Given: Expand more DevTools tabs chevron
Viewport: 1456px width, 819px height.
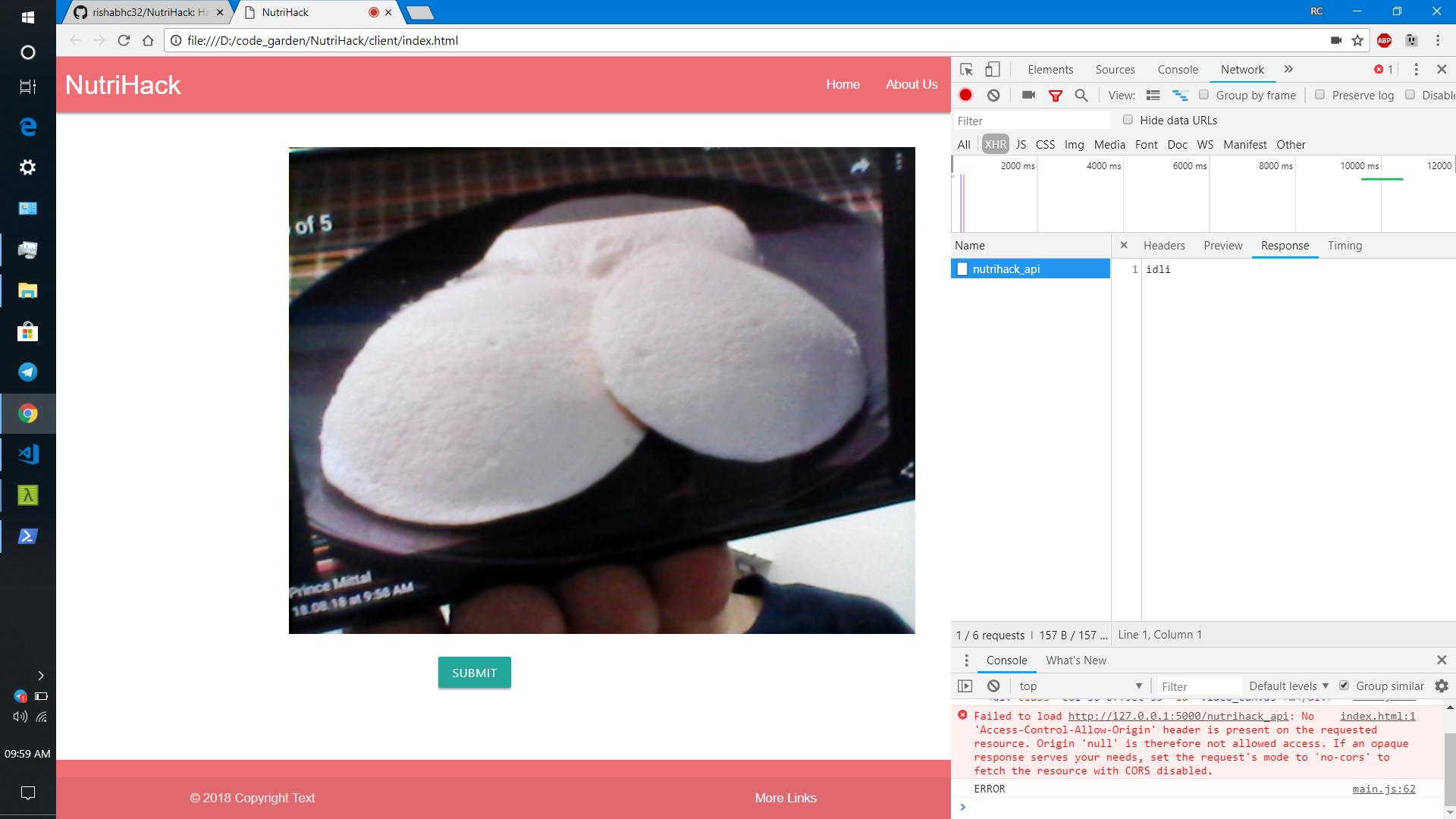Looking at the screenshot, I should pyautogui.click(x=1288, y=69).
